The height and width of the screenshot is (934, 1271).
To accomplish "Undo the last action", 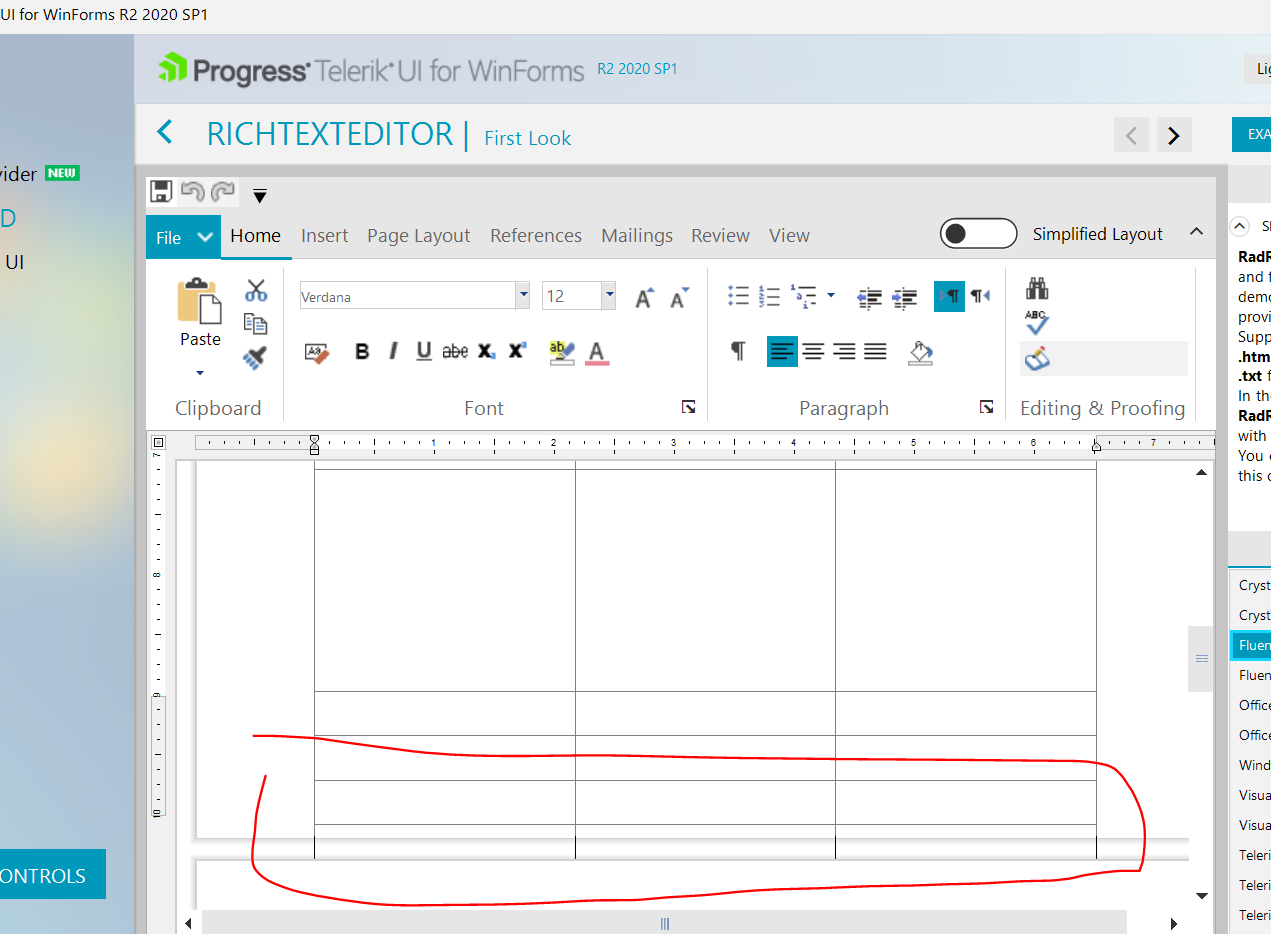I will [192, 192].
